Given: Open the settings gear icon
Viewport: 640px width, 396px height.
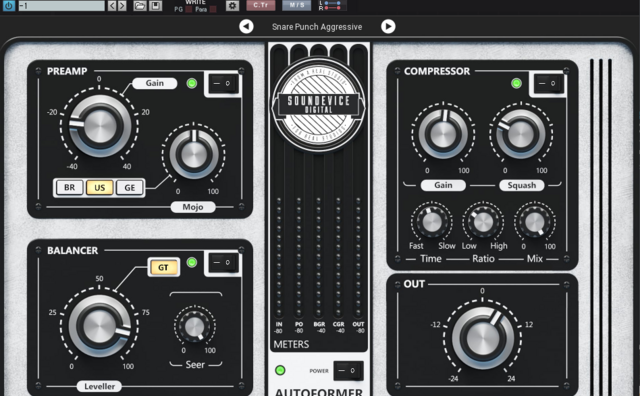Looking at the screenshot, I should click(x=232, y=5).
